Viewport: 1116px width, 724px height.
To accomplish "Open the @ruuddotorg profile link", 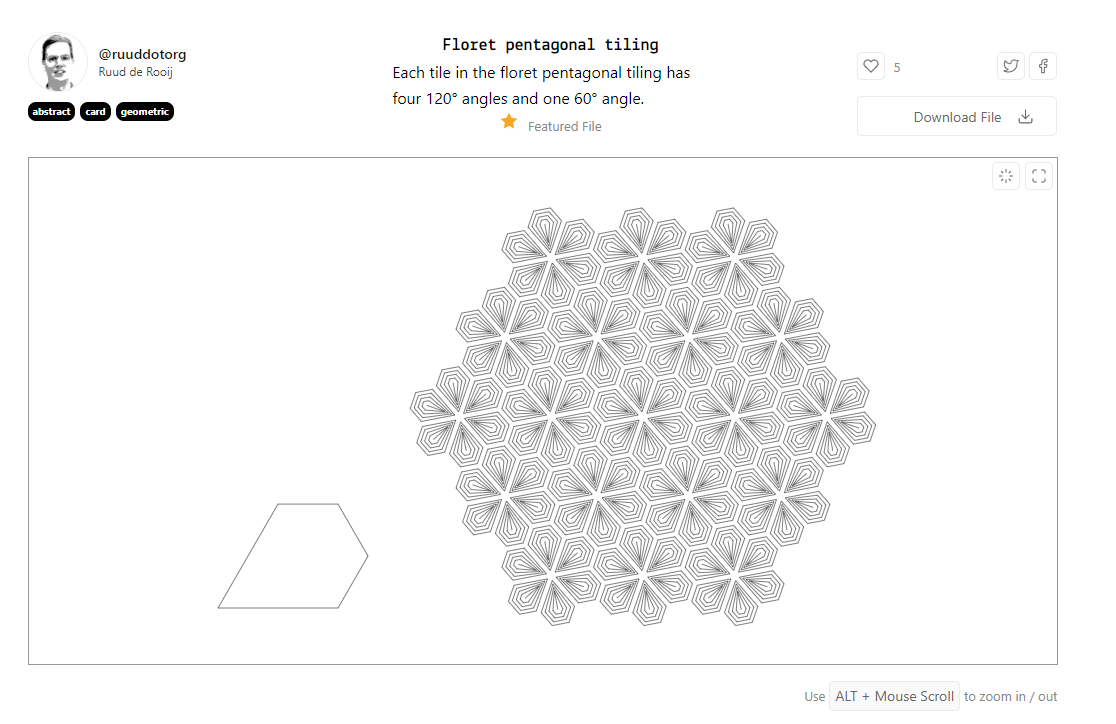I will point(142,54).
